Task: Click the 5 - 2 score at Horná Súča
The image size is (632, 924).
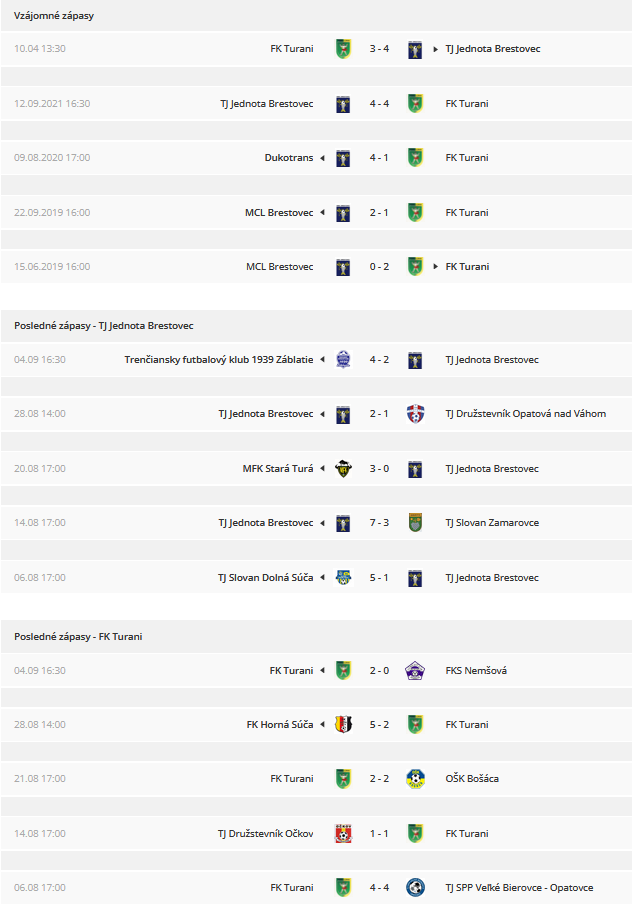Action: click(x=379, y=725)
